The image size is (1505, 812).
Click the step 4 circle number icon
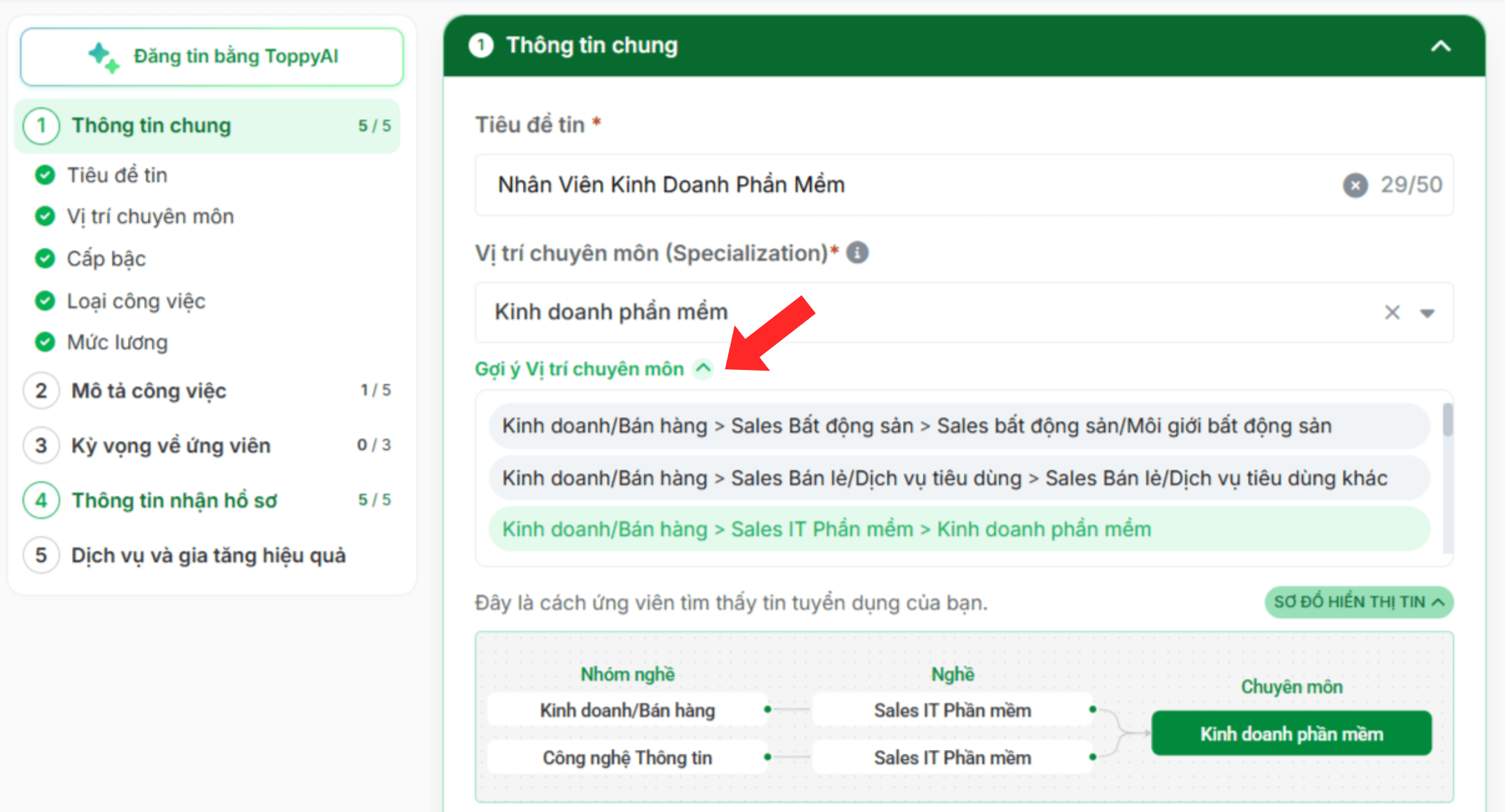coord(41,500)
